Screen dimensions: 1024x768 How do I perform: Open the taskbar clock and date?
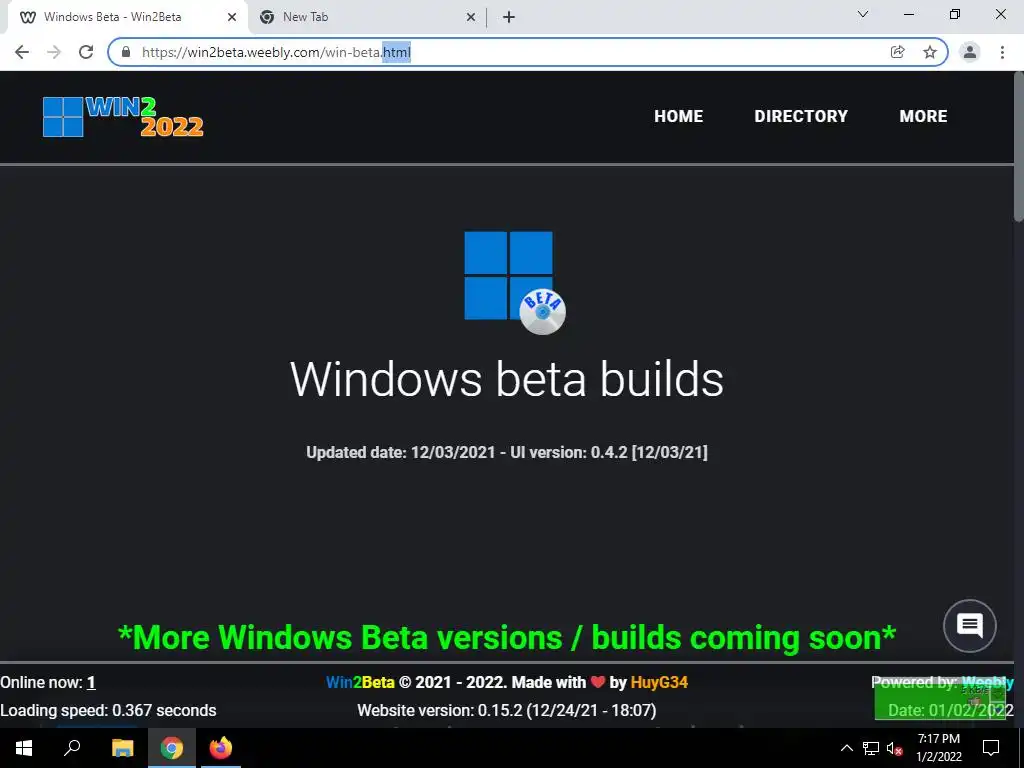[x=939, y=748]
